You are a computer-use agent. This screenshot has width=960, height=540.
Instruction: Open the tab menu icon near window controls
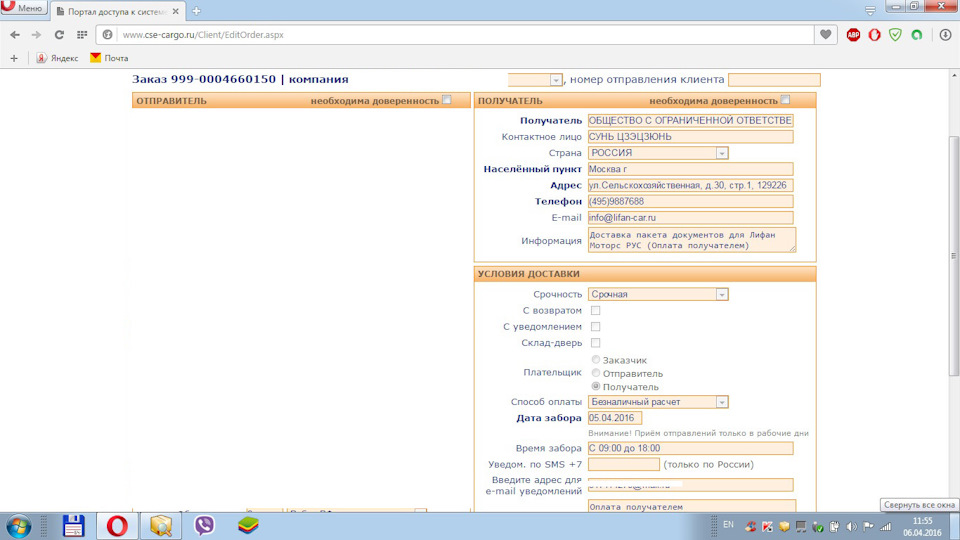pyautogui.click(x=870, y=10)
